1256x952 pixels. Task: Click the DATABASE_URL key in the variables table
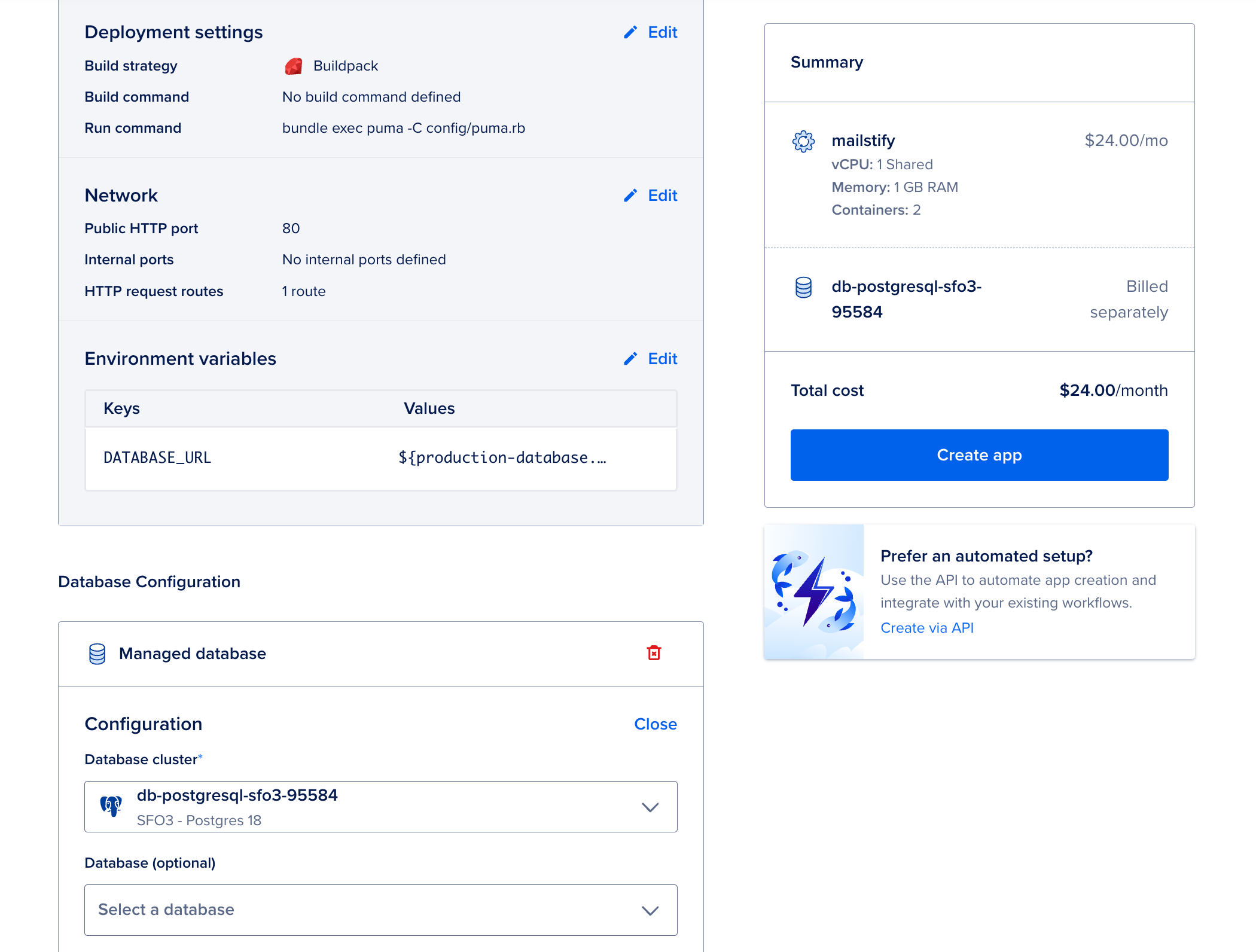click(x=157, y=458)
